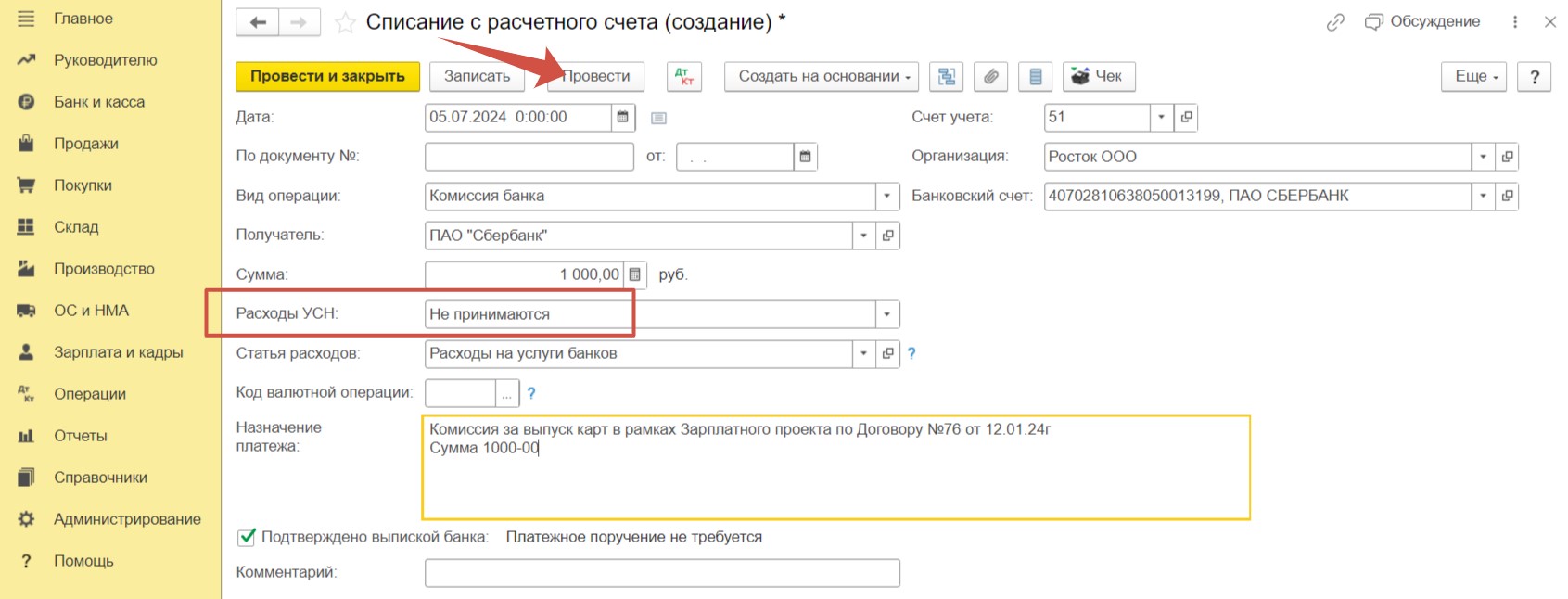The image size is (1568, 599).
Task: Expand the Вид операции dropdown
Action: (886, 196)
